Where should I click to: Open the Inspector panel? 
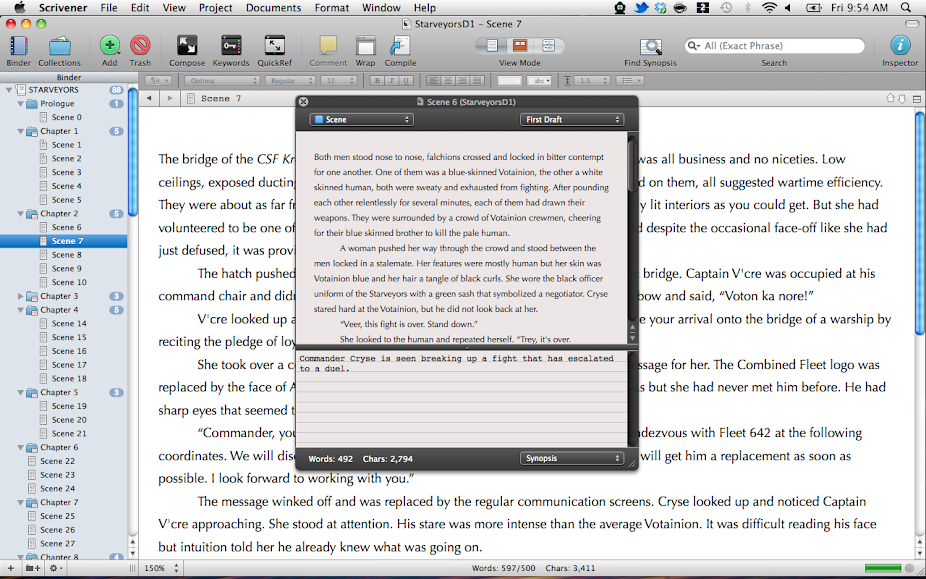click(x=899, y=45)
